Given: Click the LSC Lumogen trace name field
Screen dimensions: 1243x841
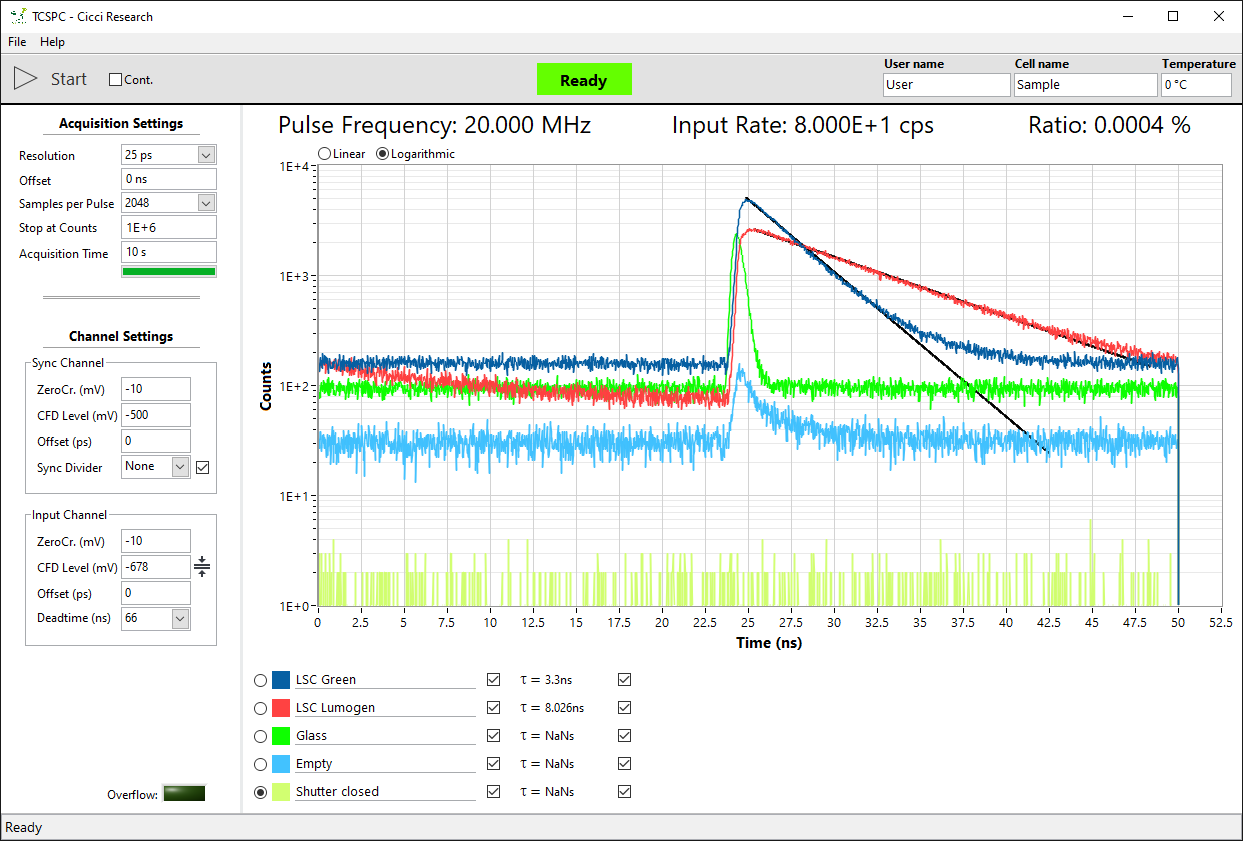Looking at the screenshot, I should (385, 708).
